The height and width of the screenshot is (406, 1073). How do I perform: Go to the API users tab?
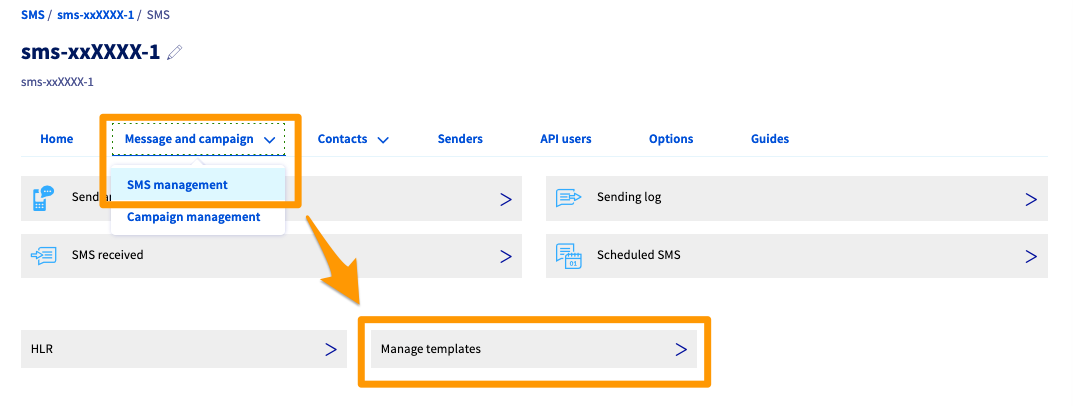coord(565,139)
